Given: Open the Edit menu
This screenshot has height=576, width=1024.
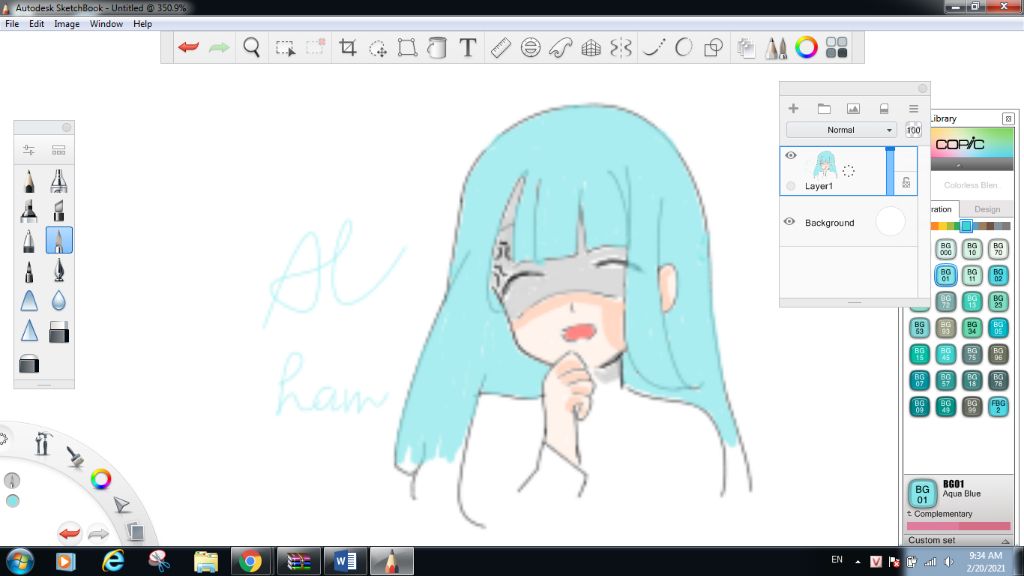Looking at the screenshot, I should pos(37,24).
